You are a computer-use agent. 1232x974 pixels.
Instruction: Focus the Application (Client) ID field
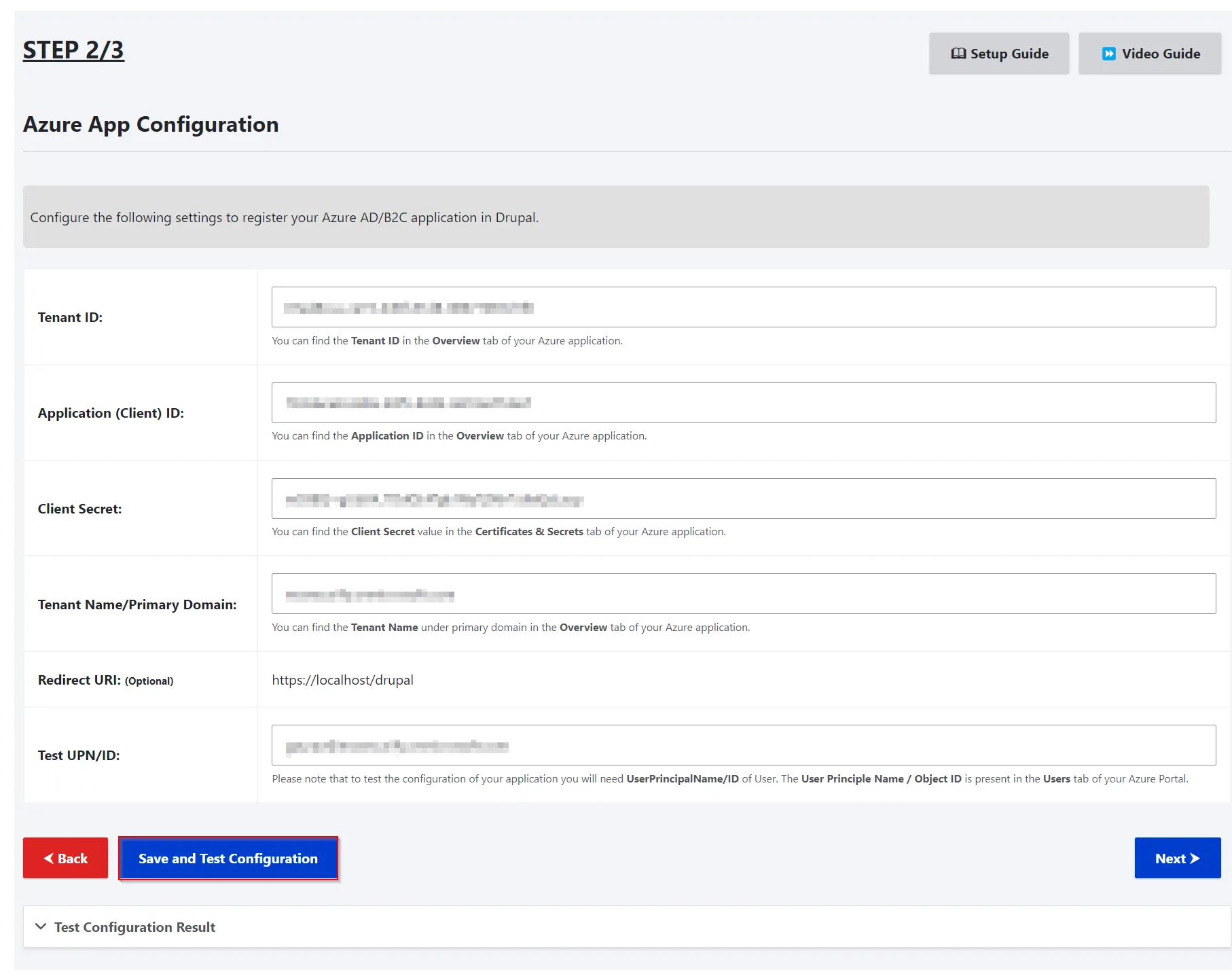tap(744, 403)
